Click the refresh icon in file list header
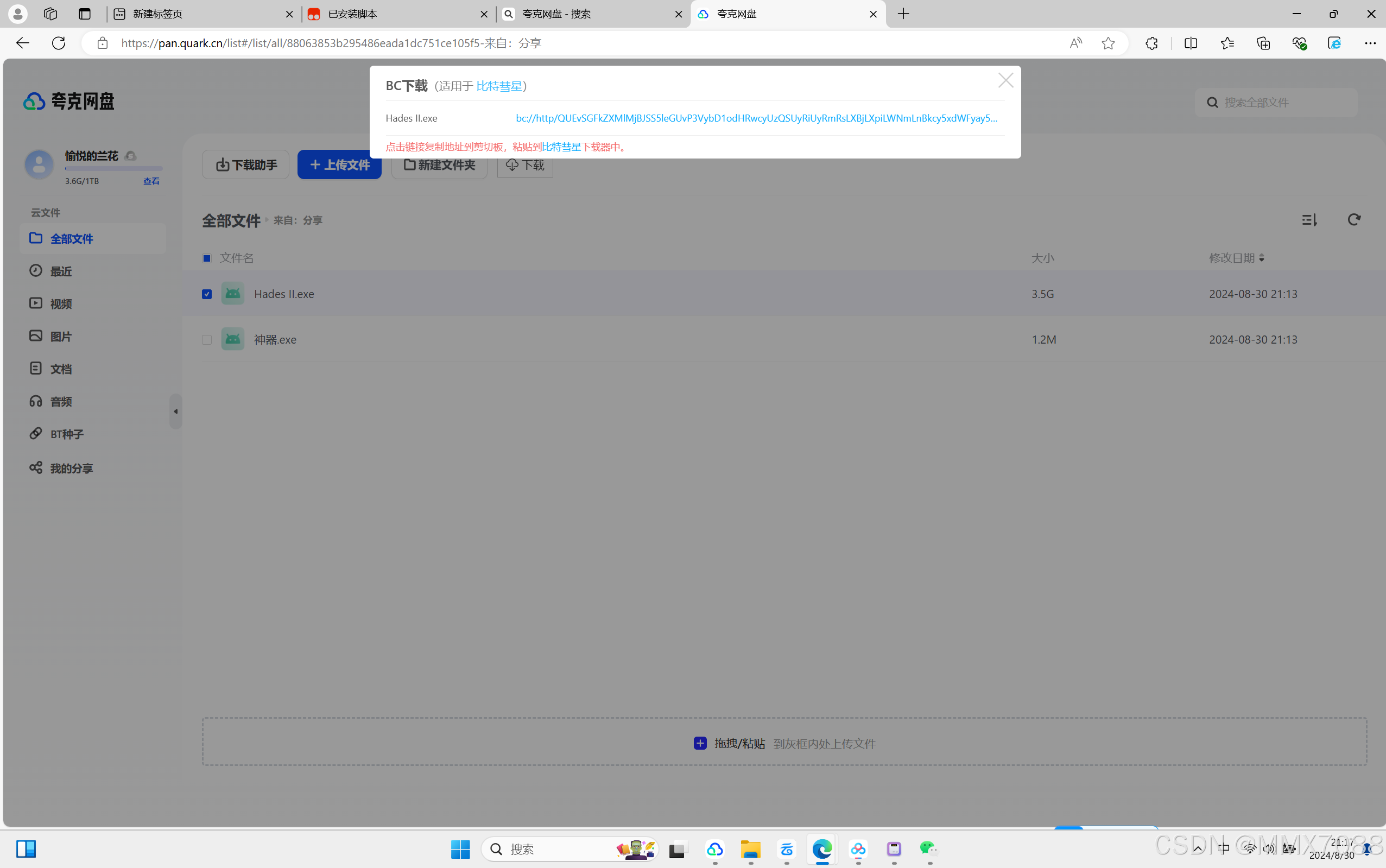1386x868 pixels. point(1354,220)
